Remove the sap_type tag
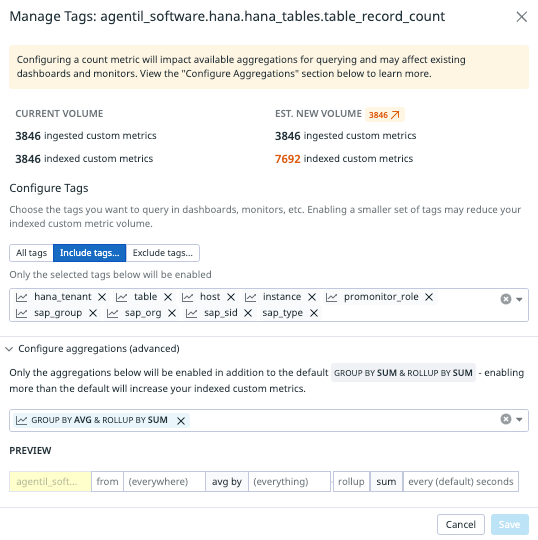 tap(314, 313)
